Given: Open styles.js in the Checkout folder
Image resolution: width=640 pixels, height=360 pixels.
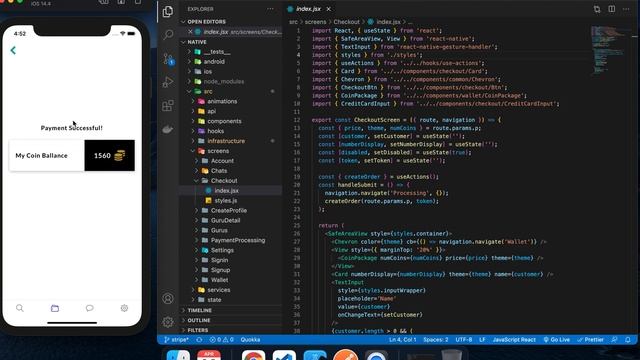Looking at the screenshot, I should coord(226,201).
